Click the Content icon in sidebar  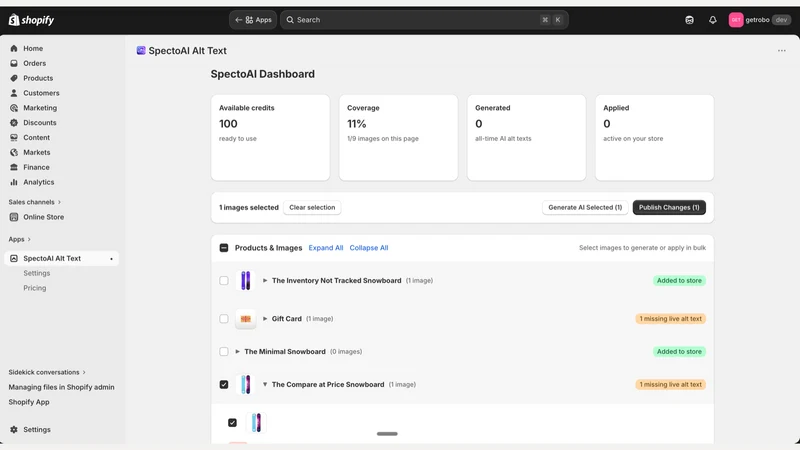tap(14, 137)
